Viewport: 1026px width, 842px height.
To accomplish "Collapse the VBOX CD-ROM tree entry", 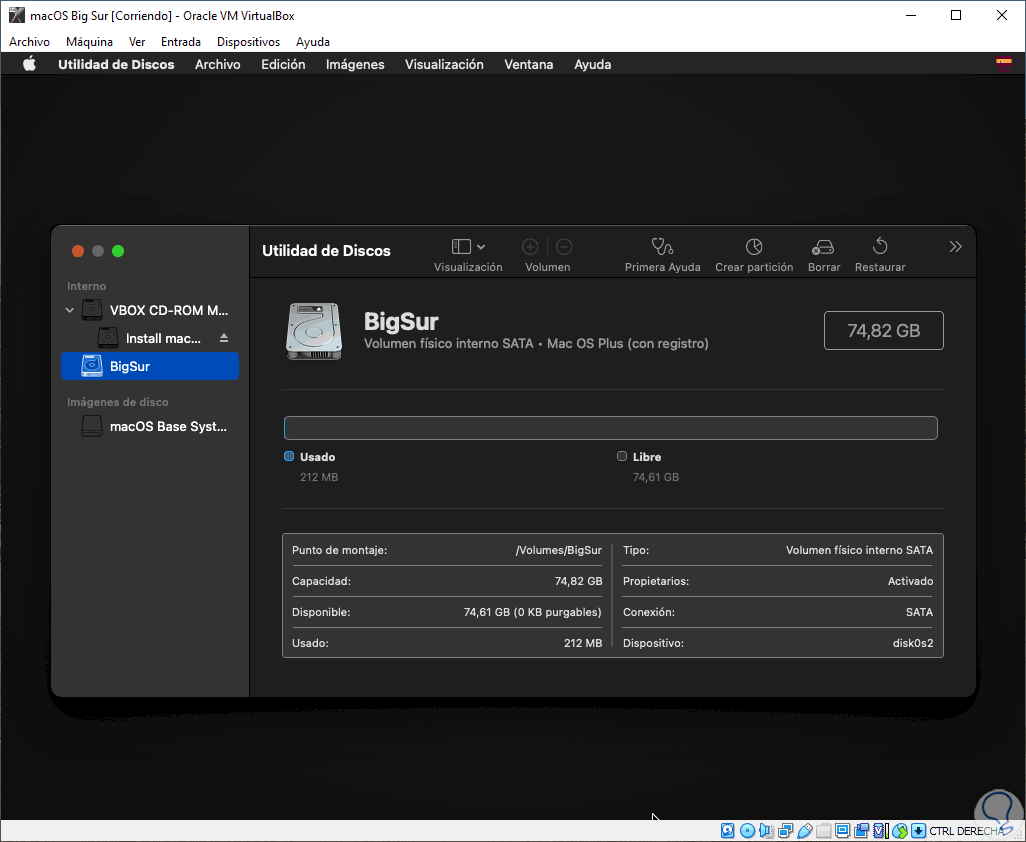I will (70, 310).
